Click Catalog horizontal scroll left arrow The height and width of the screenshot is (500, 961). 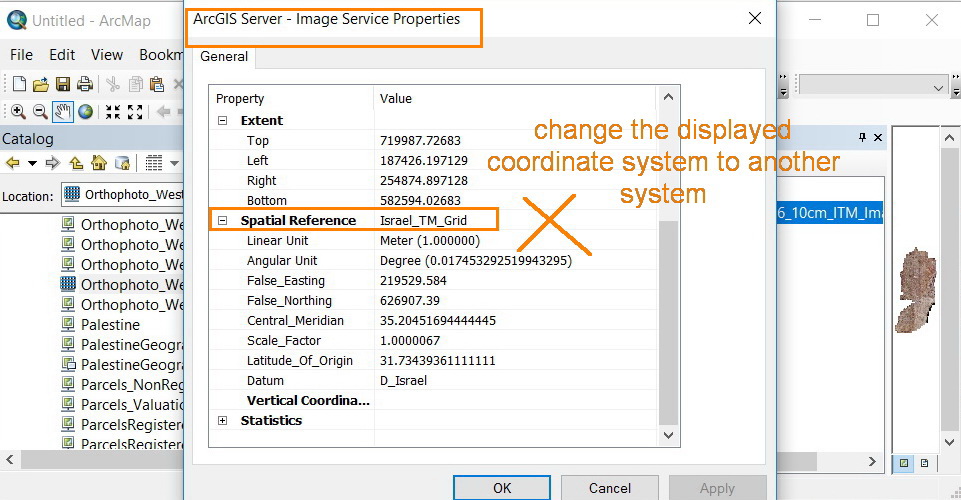point(10,460)
